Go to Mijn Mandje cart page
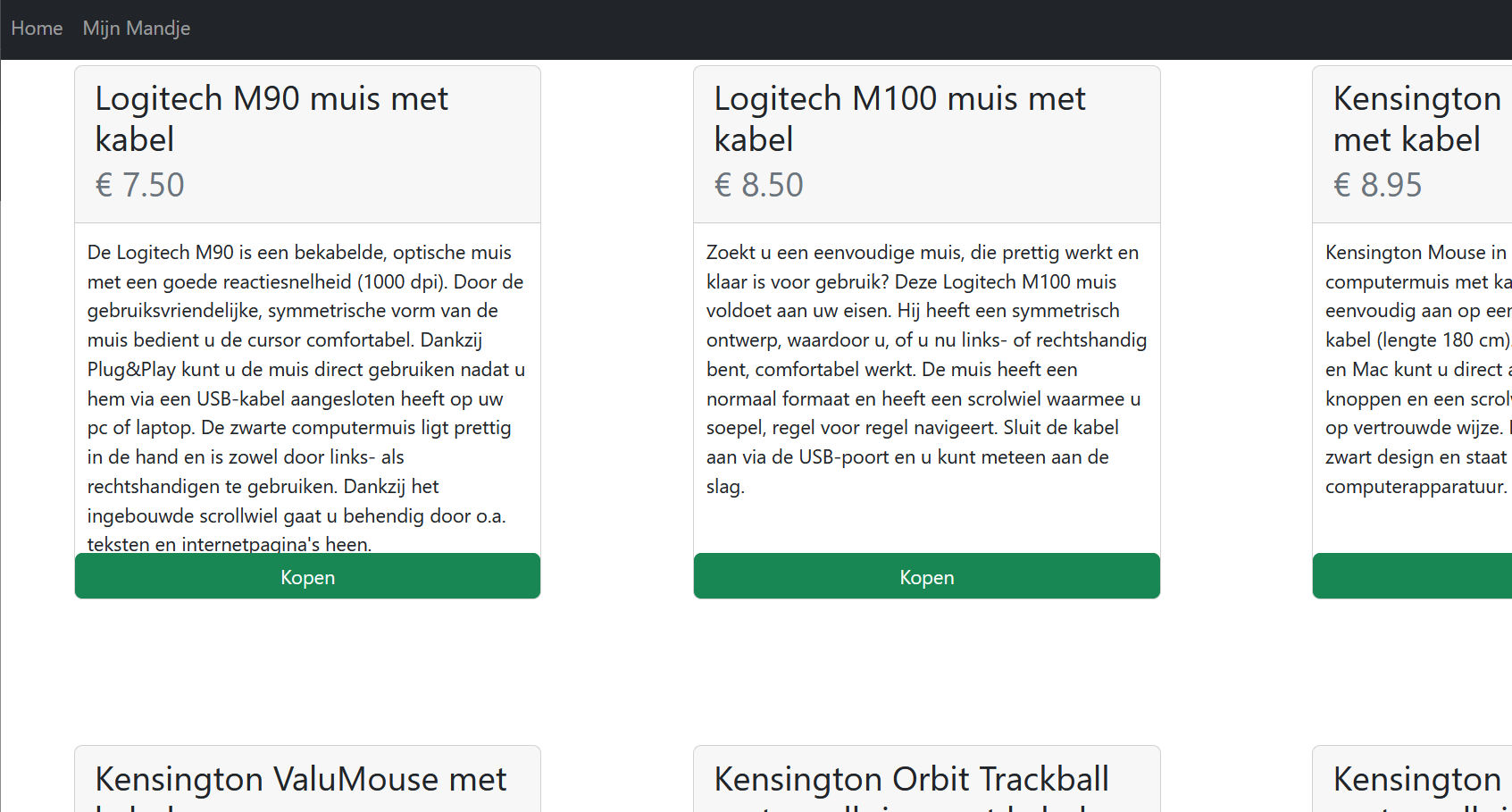 tap(136, 29)
